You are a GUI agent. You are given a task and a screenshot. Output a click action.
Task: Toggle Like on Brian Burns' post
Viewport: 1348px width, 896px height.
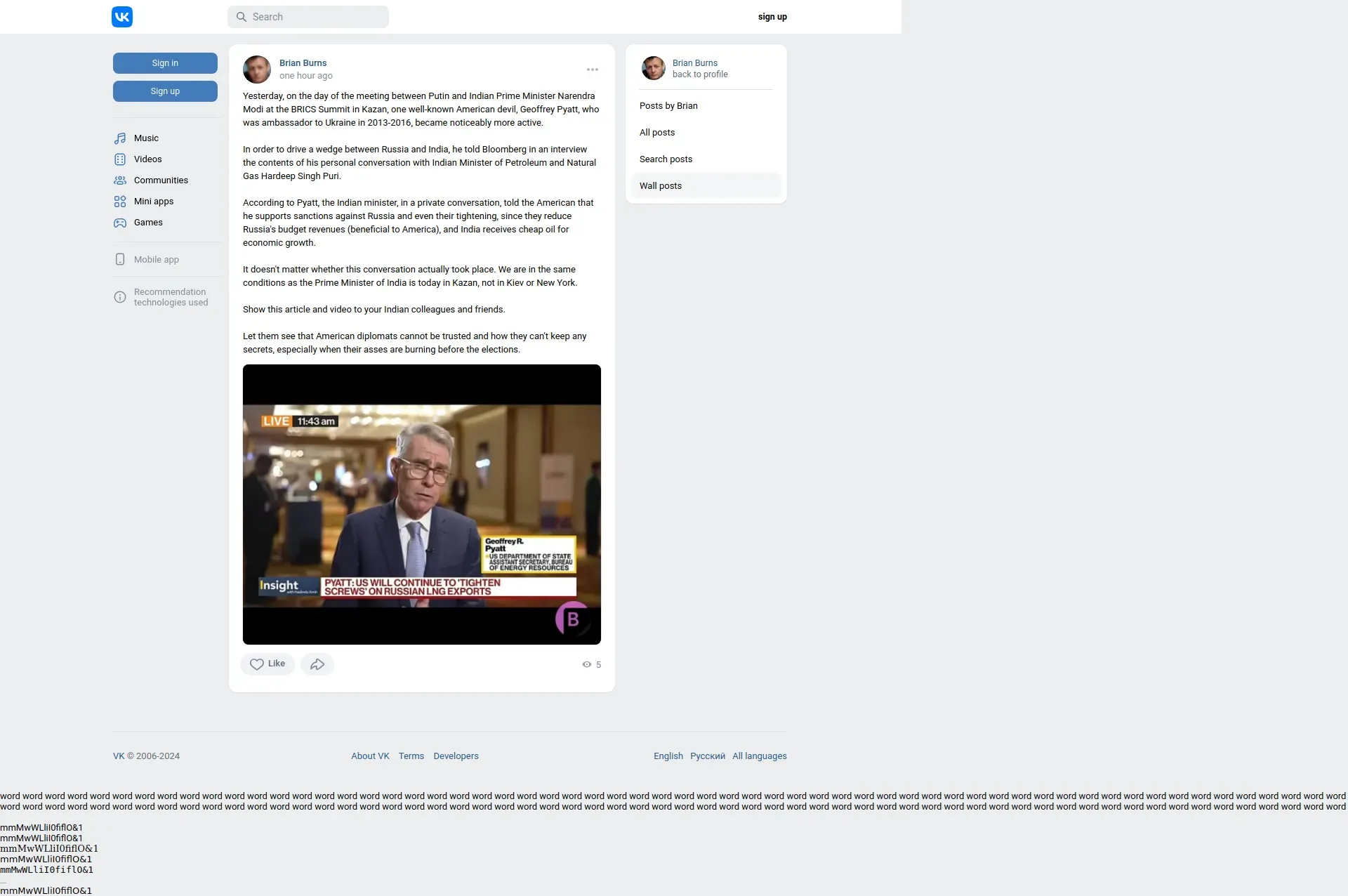pos(267,664)
